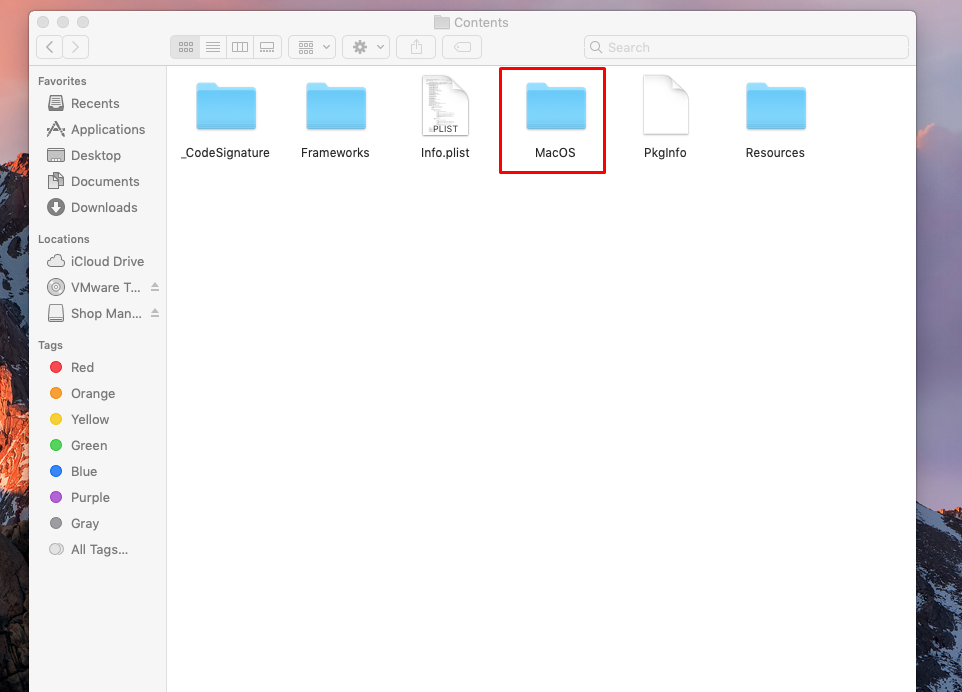Select the _CodeSignature folder icon
This screenshot has width=962, height=692.
226,106
